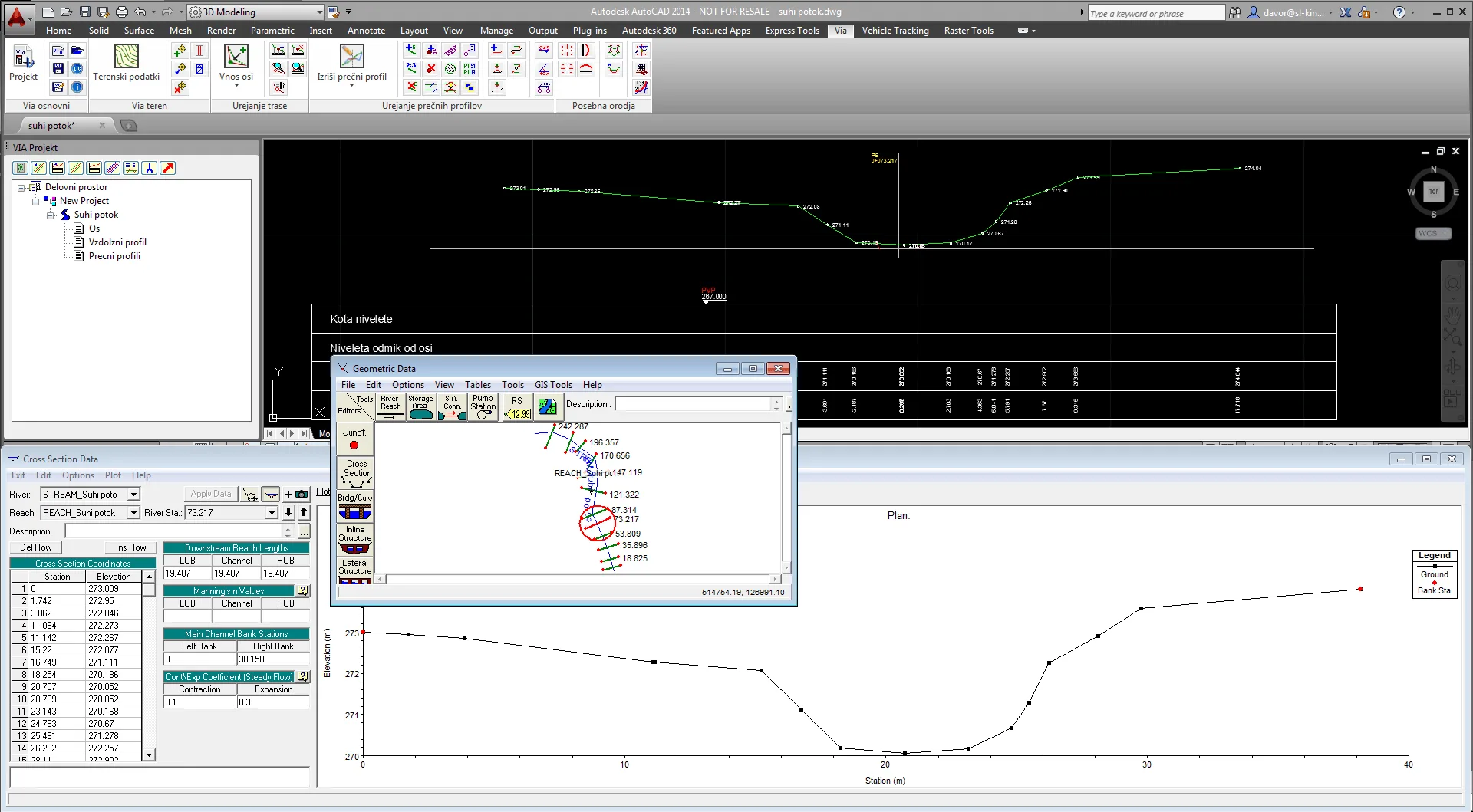
Task: Select Vzdolzni profil in project tree
Action: [x=117, y=242]
